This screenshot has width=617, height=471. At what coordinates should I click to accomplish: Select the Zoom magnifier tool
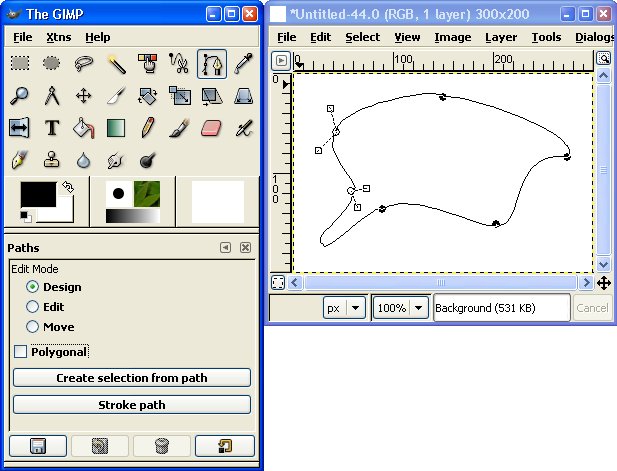click(x=20, y=96)
